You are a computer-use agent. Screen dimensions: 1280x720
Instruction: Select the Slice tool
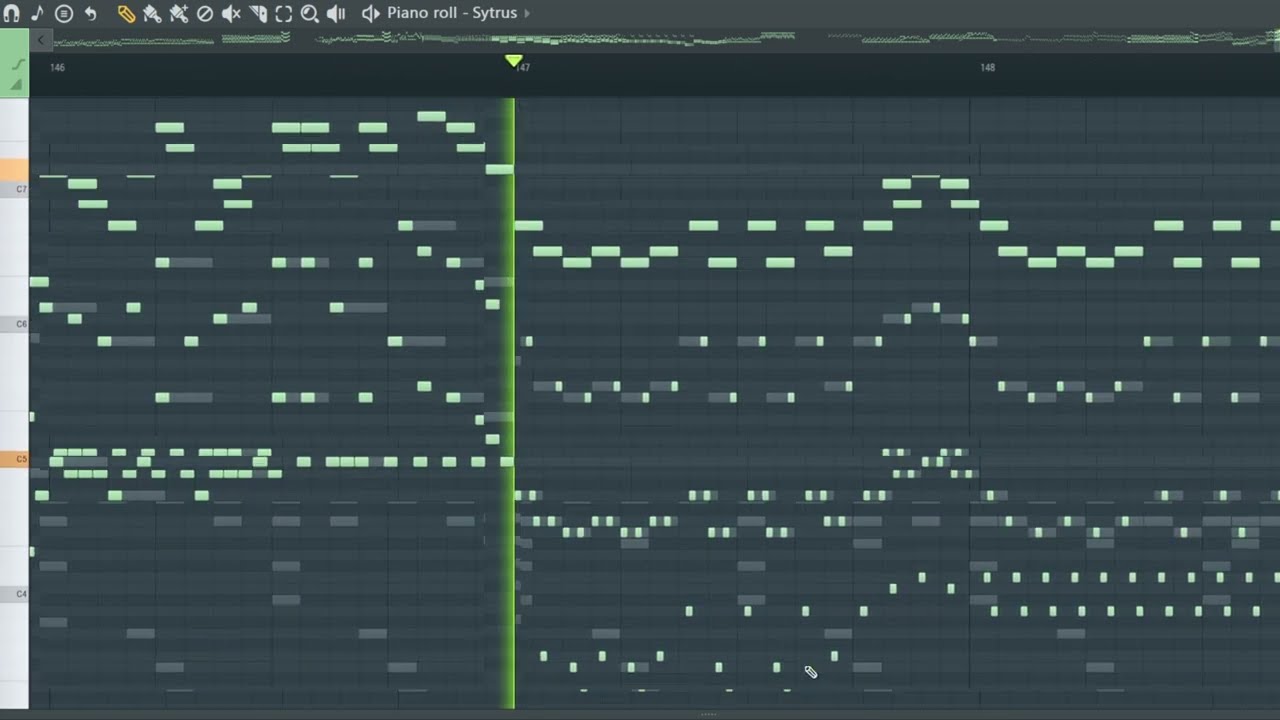click(x=258, y=13)
